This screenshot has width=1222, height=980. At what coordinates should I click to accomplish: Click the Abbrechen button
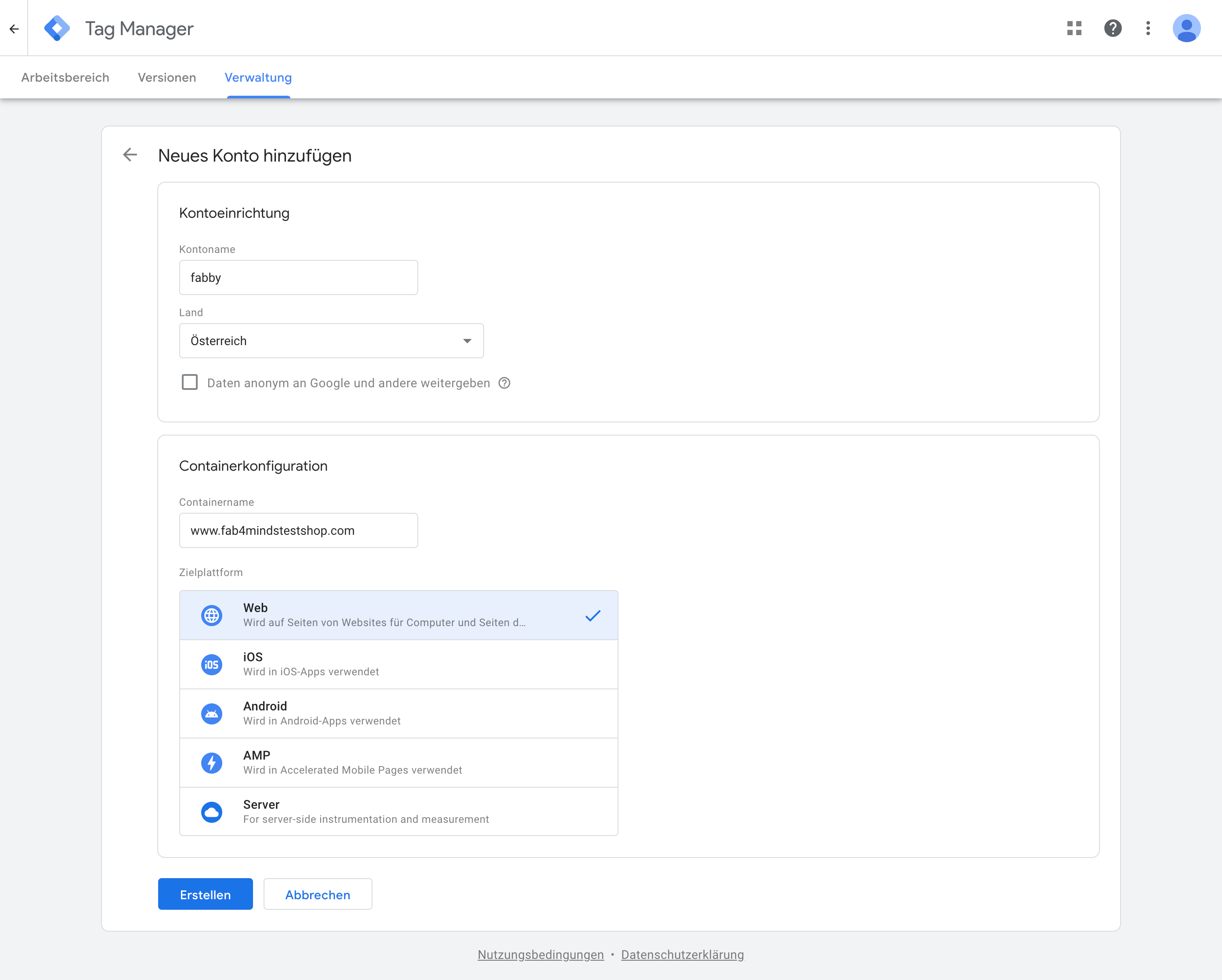click(318, 894)
